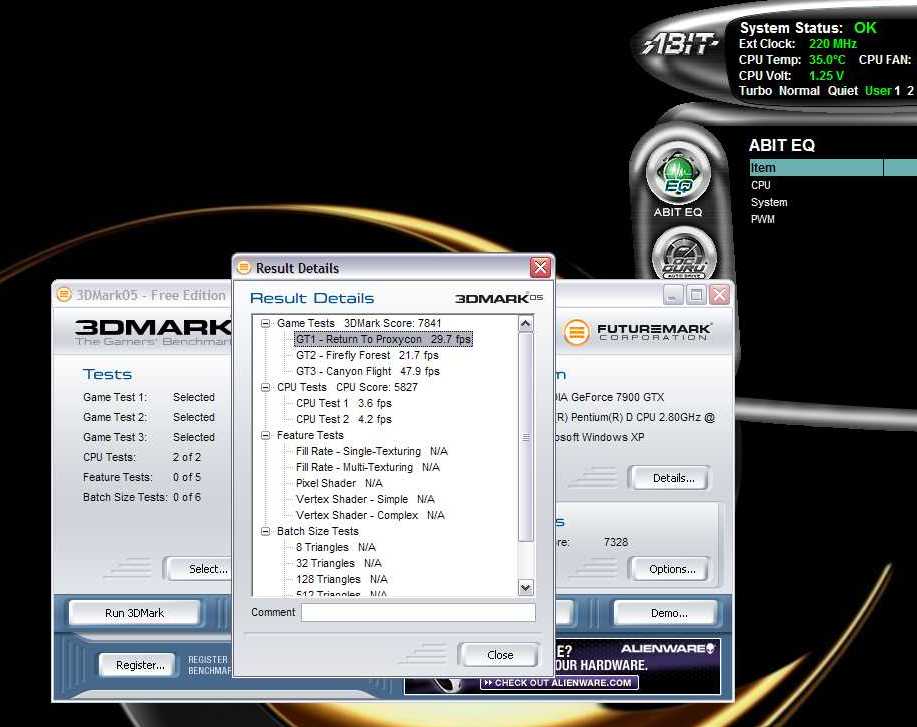
Task: Click Run 3DMark button
Action: (x=135, y=613)
